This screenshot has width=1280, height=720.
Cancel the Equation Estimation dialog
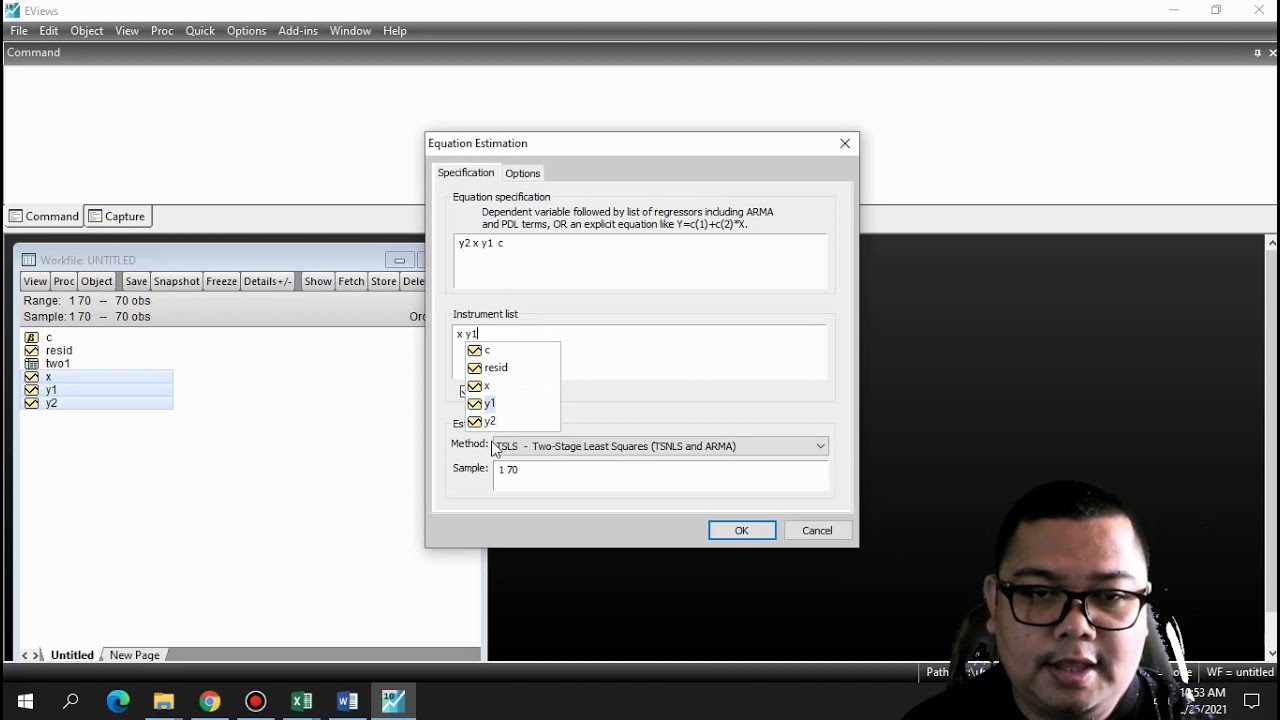(817, 531)
